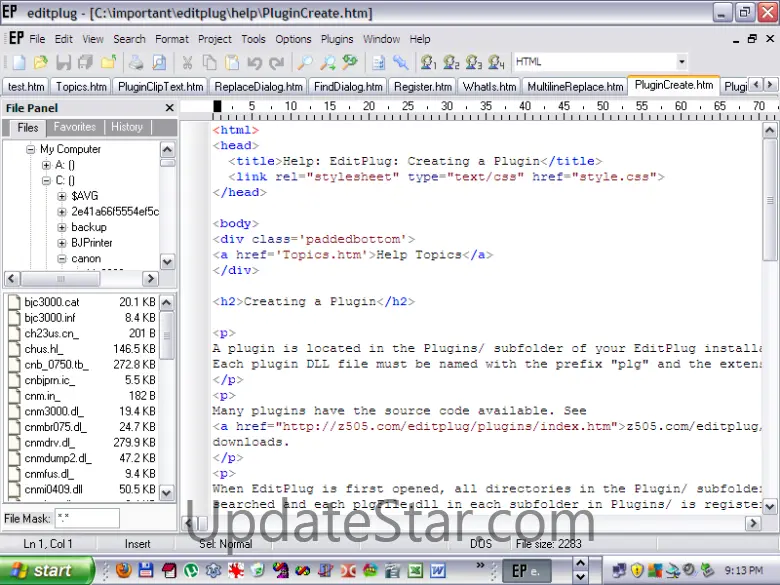Collapse the canon folder

pyautogui.click(x=62, y=259)
